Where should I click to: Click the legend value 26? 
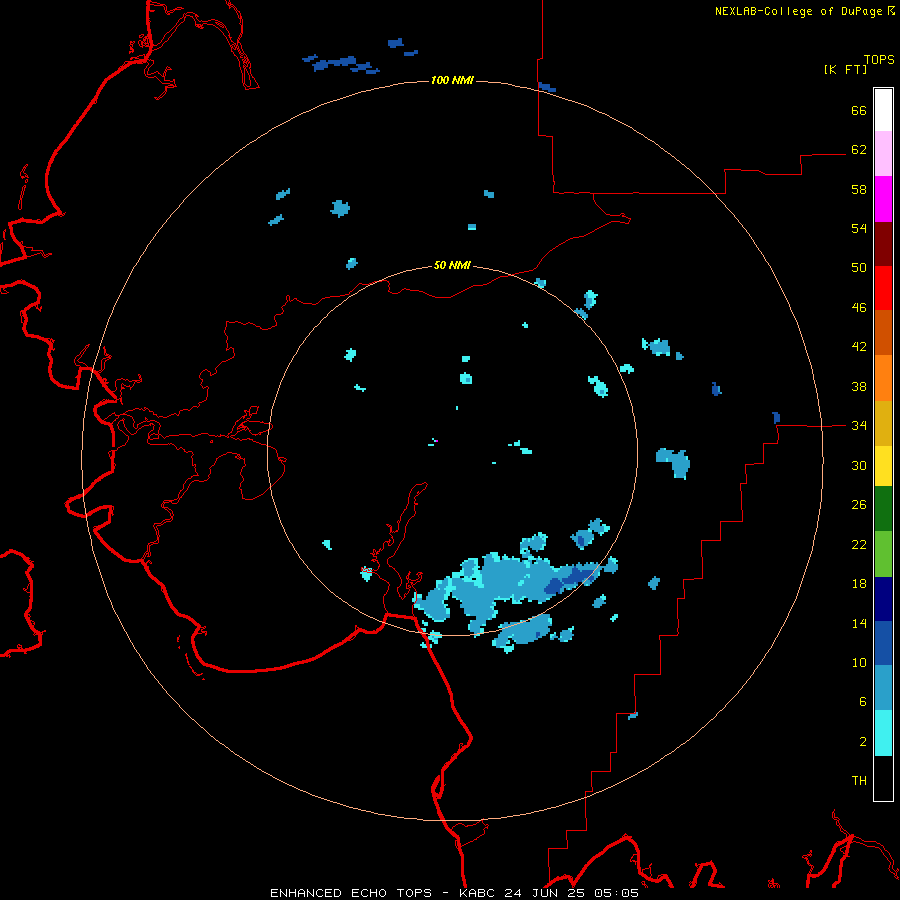(x=859, y=505)
